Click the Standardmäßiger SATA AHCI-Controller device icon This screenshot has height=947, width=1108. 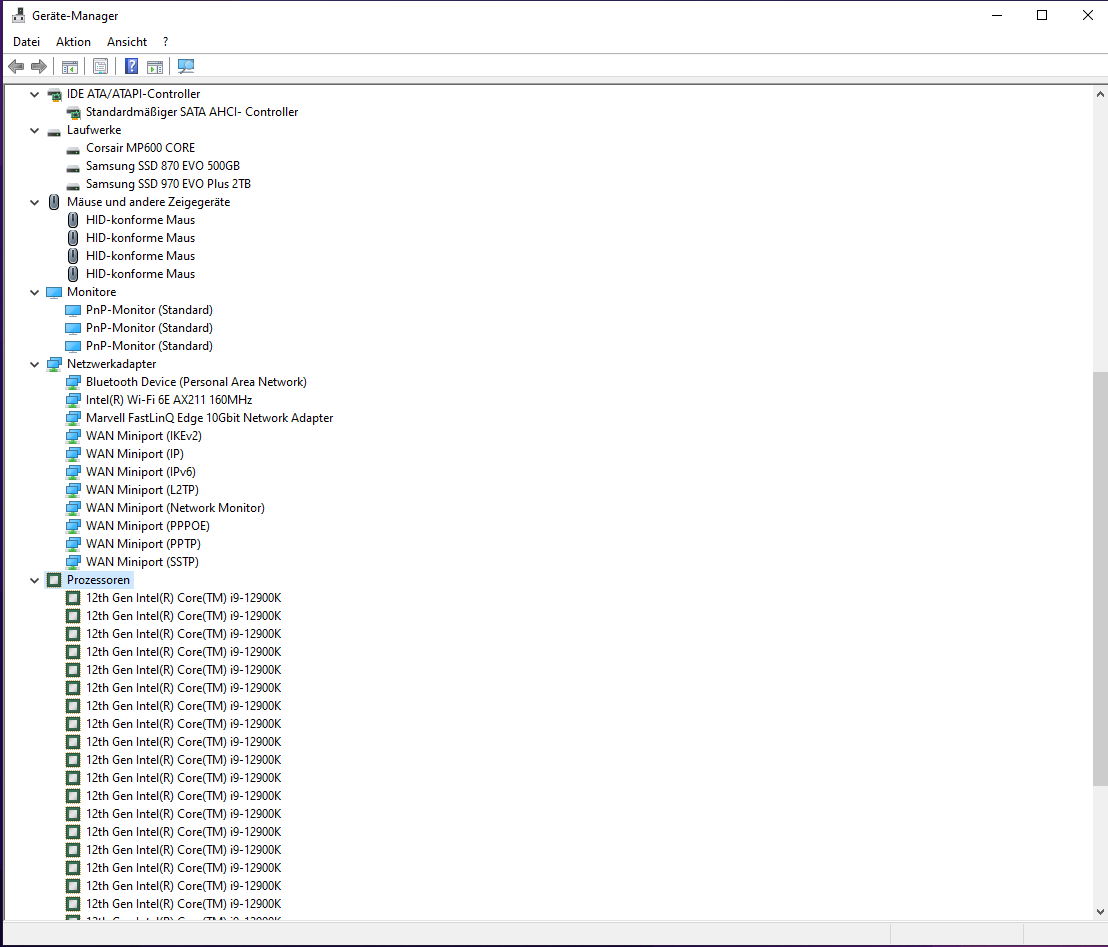73,112
